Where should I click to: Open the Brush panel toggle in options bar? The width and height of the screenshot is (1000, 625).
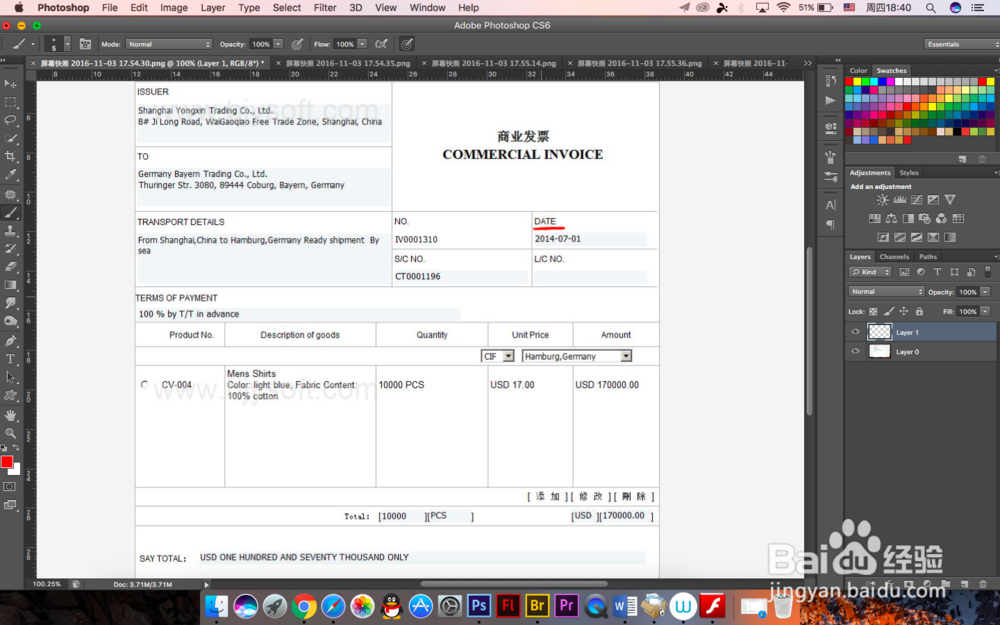(85, 44)
